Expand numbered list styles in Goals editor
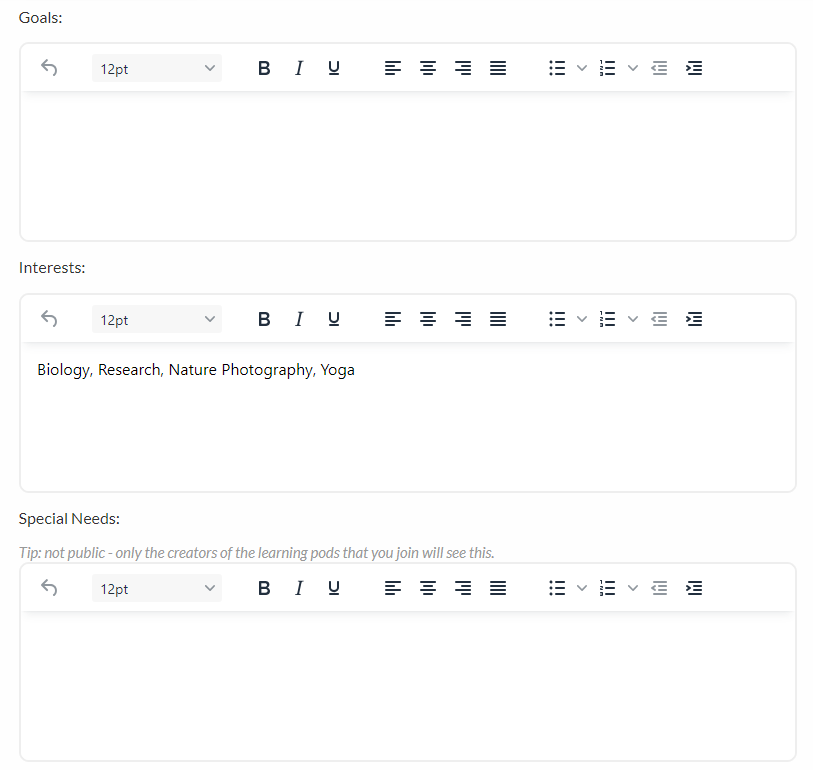This screenshot has height=770, width=813. tap(633, 68)
